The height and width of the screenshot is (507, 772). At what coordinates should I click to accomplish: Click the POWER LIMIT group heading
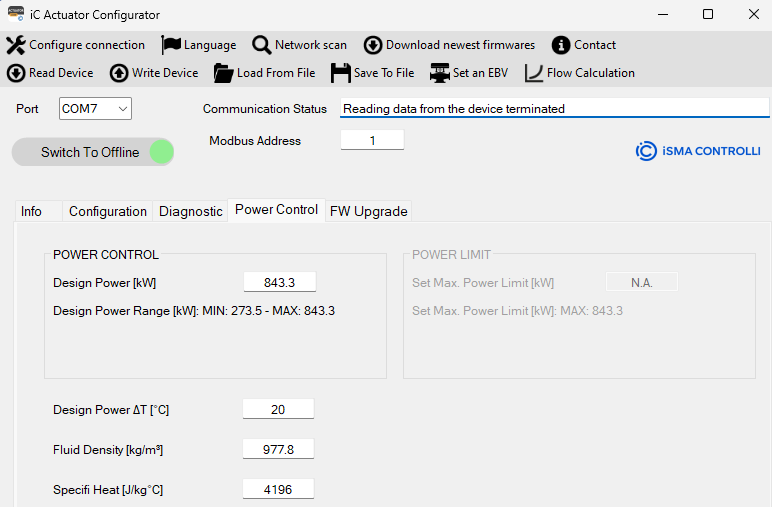(451, 254)
